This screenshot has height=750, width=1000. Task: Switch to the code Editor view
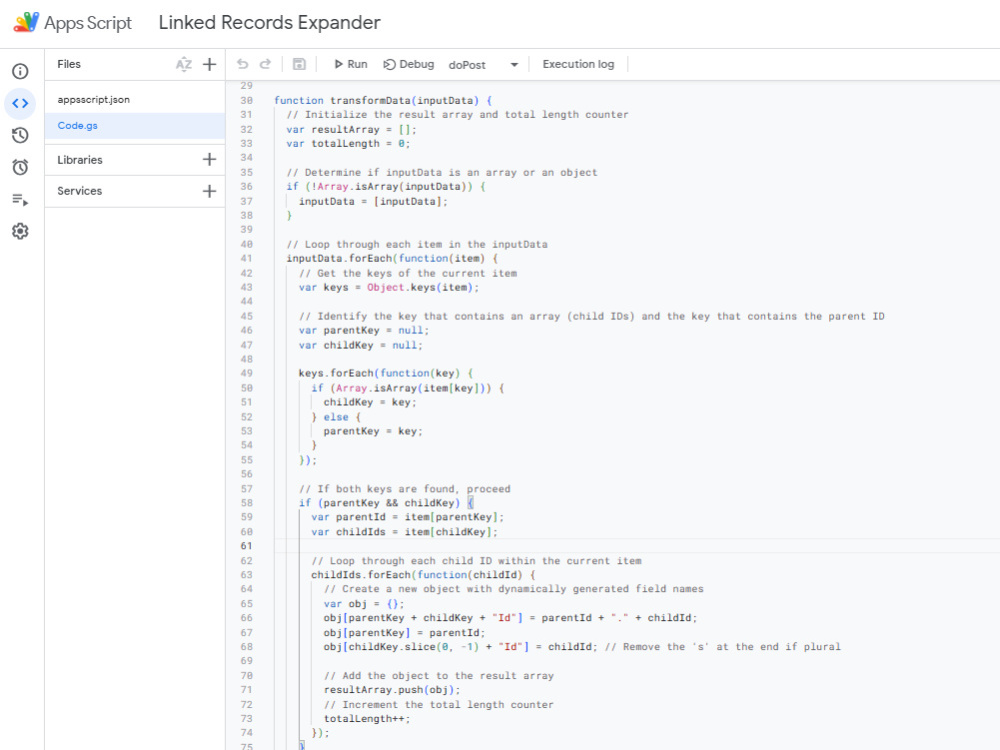point(20,103)
